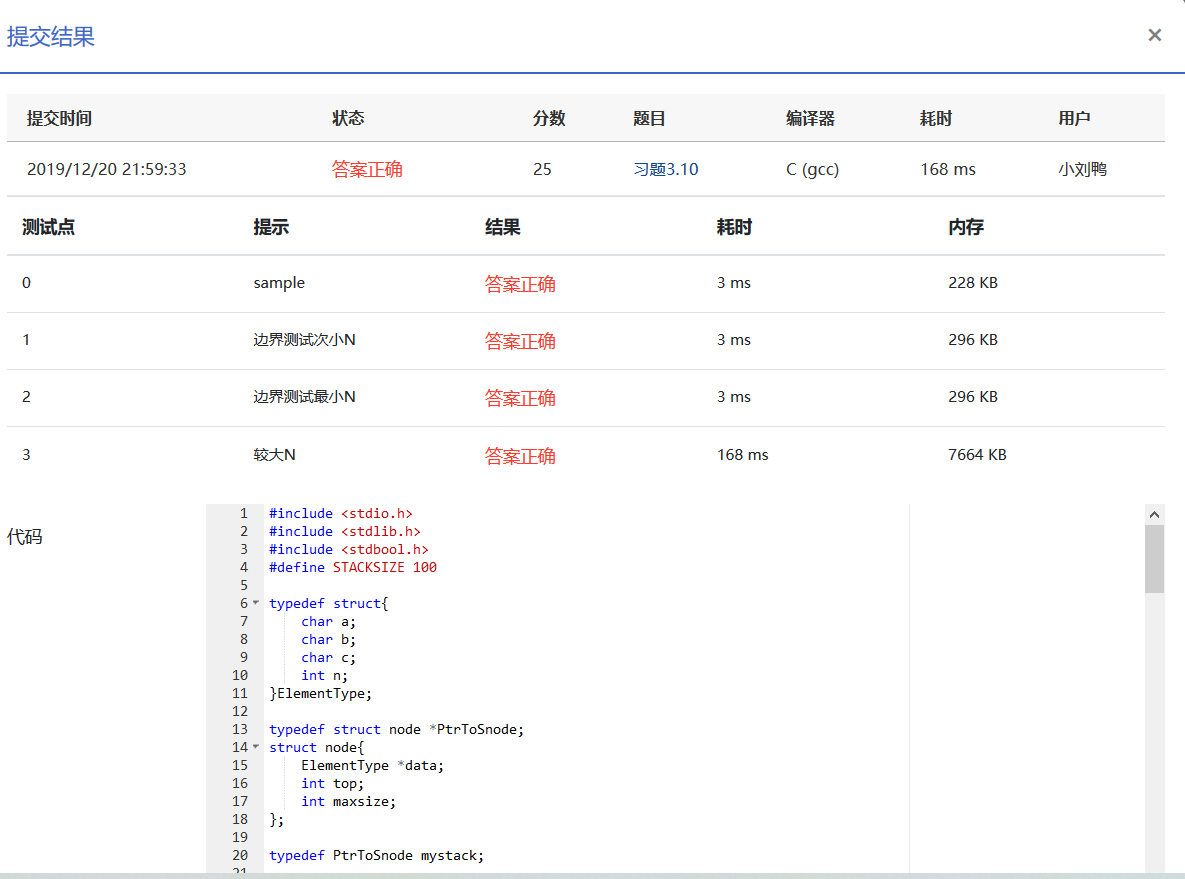1185x879 pixels.
Task: Close the 提交结果 dialog with the X
Action: (1154, 35)
